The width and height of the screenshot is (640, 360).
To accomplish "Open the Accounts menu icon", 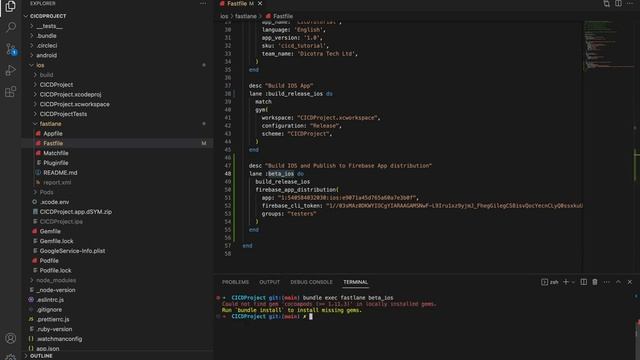I will tap(11, 338).
